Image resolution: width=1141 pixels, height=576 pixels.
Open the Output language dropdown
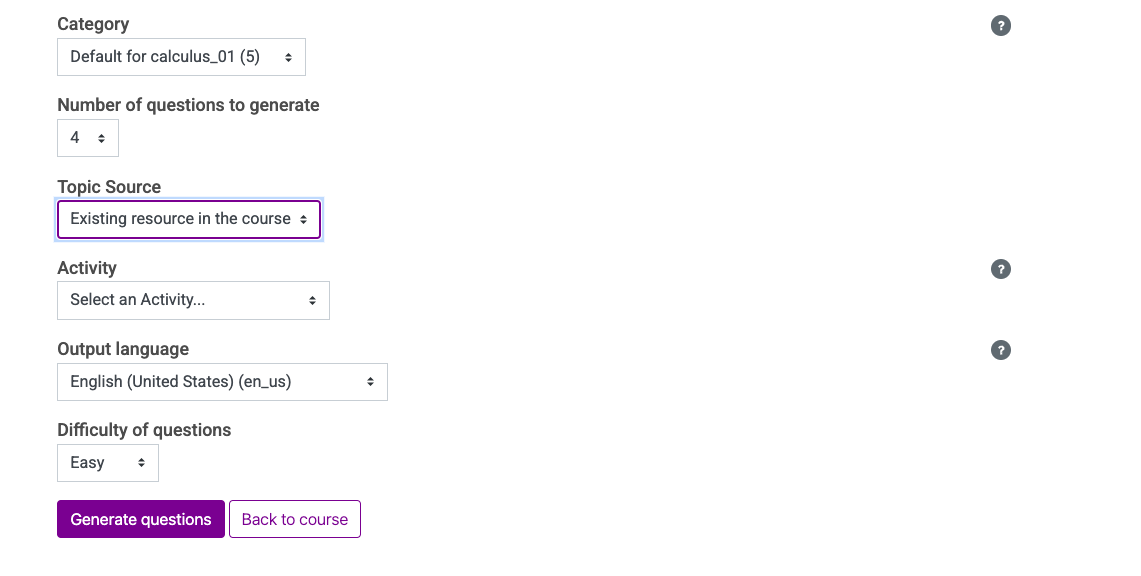point(222,382)
